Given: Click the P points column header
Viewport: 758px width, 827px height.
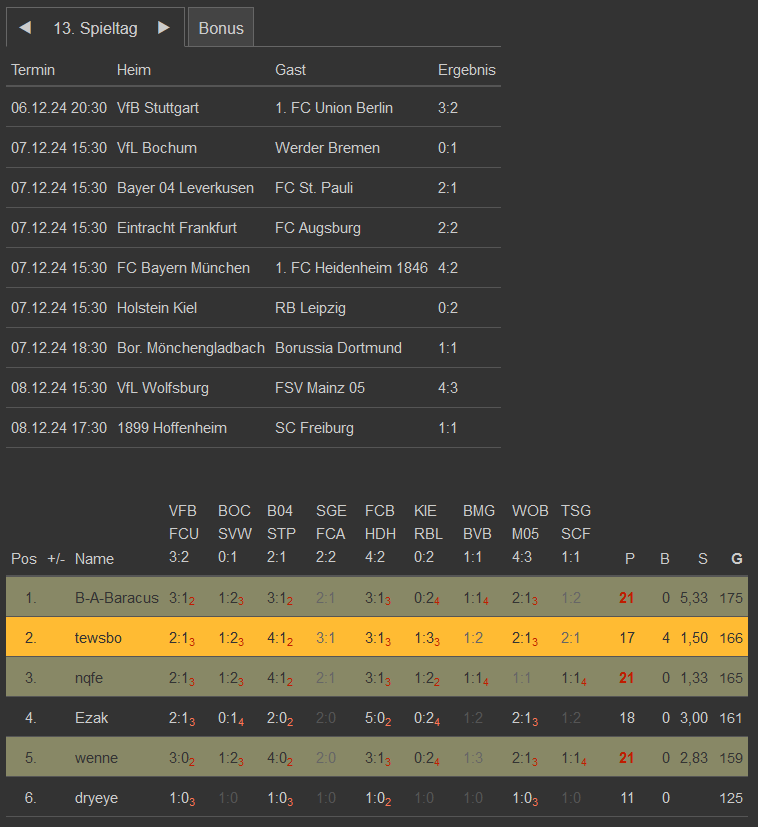Looking at the screenshot, I should (629, 558).
